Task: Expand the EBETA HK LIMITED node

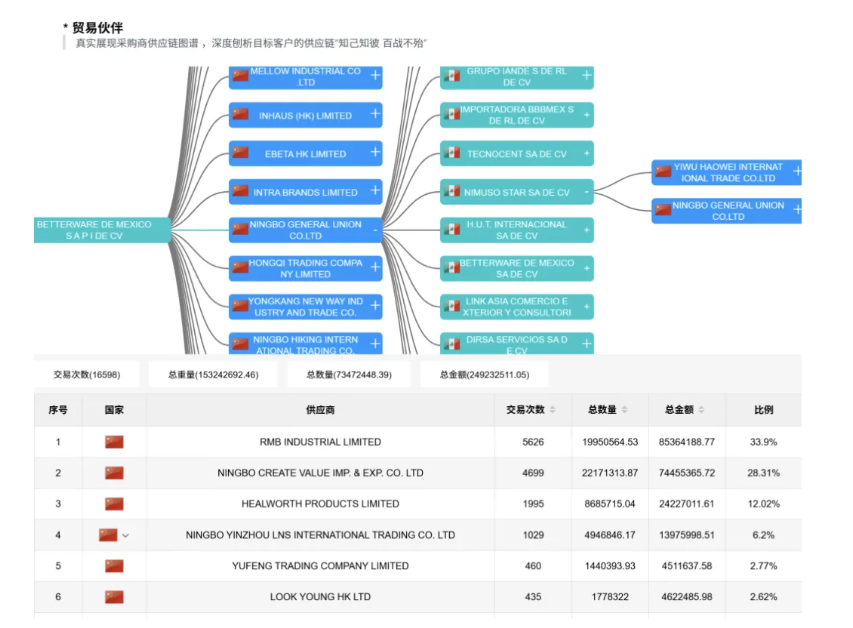Action: (375, 152)
